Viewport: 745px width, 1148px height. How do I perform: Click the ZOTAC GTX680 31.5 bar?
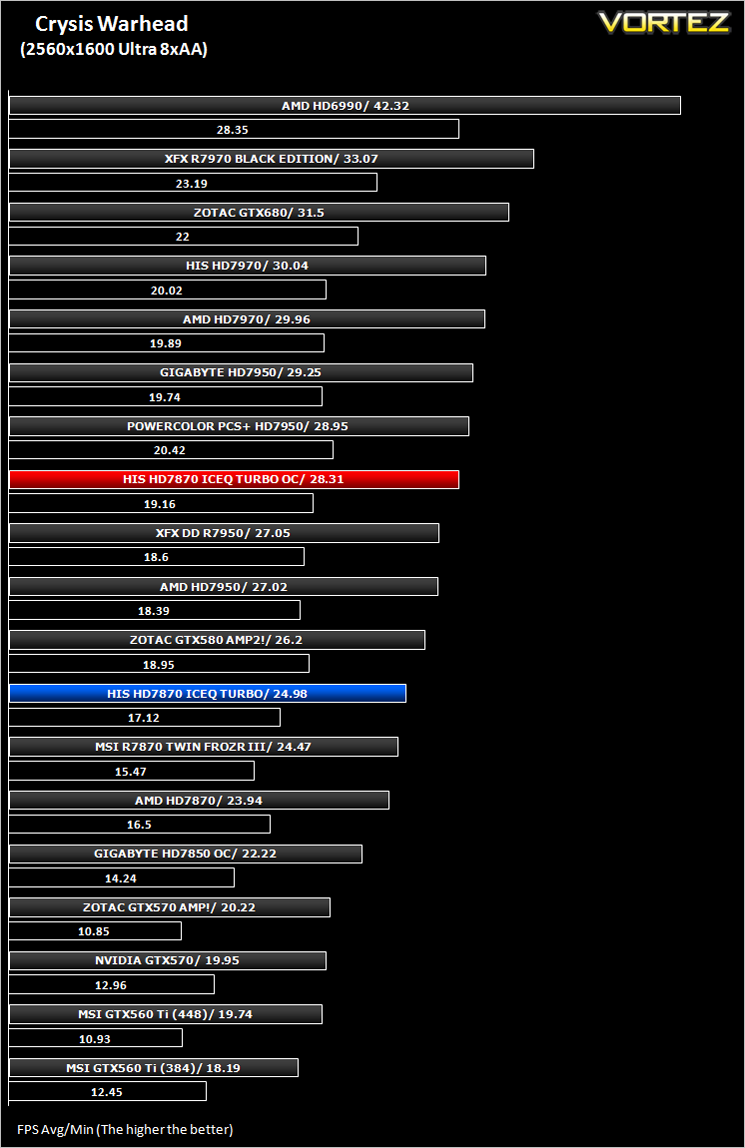(x=259, y=212)
